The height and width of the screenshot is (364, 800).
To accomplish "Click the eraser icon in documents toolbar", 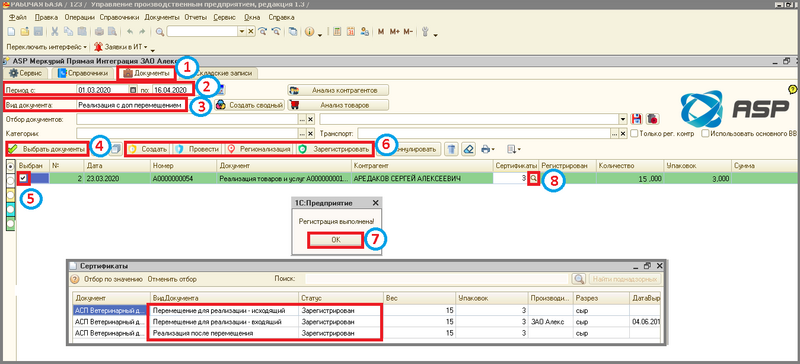I will (x=469, y=149).
